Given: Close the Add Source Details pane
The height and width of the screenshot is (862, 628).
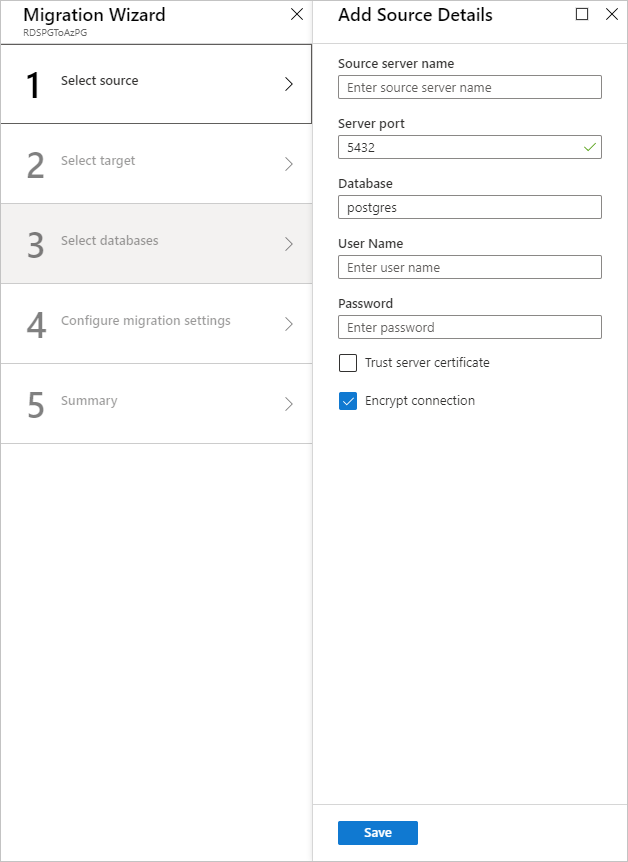Looking at the screenshot, I should pos(612,15).
